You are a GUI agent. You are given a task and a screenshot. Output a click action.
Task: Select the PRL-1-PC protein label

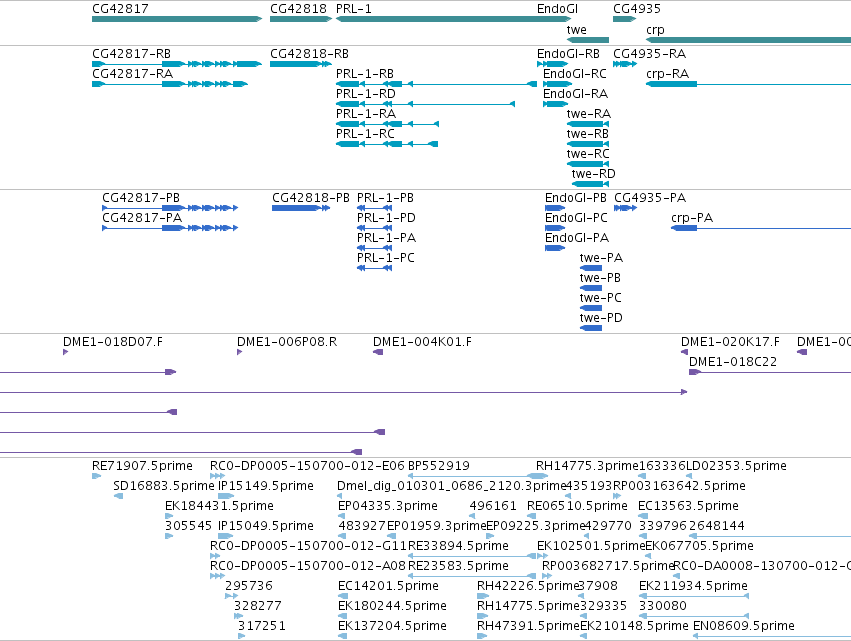tap(385, 258)
